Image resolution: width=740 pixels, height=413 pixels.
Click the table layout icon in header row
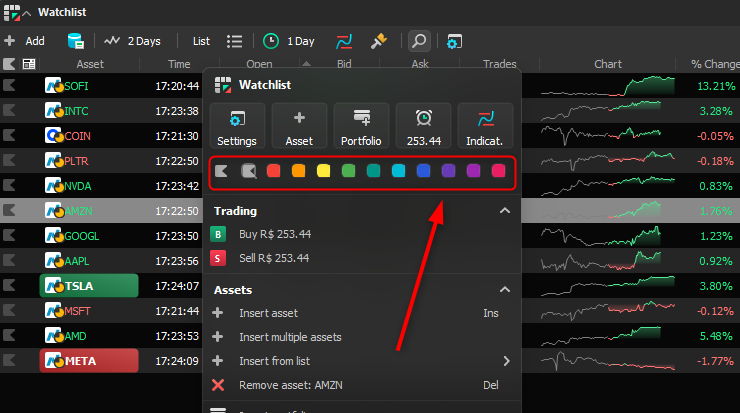[x=29, y=64]
